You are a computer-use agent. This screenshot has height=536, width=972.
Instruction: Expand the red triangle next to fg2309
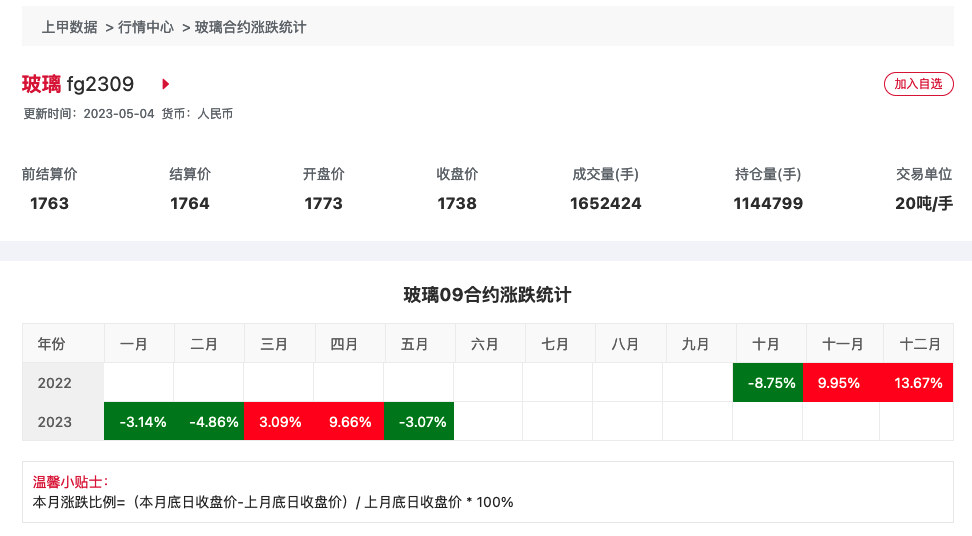click(x=166, y=84)
